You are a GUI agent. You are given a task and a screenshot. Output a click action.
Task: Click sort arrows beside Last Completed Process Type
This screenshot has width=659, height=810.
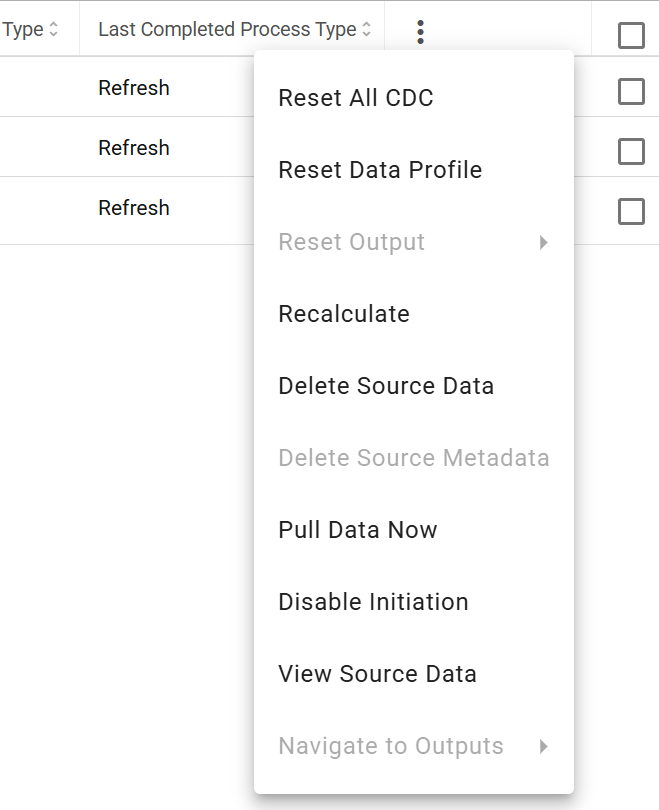coord(366,29)
